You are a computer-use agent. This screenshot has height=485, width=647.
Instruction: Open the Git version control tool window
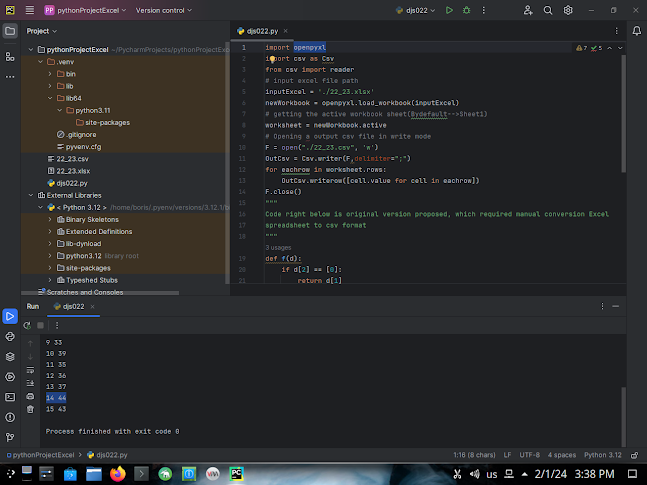click(x=10, y=437)
